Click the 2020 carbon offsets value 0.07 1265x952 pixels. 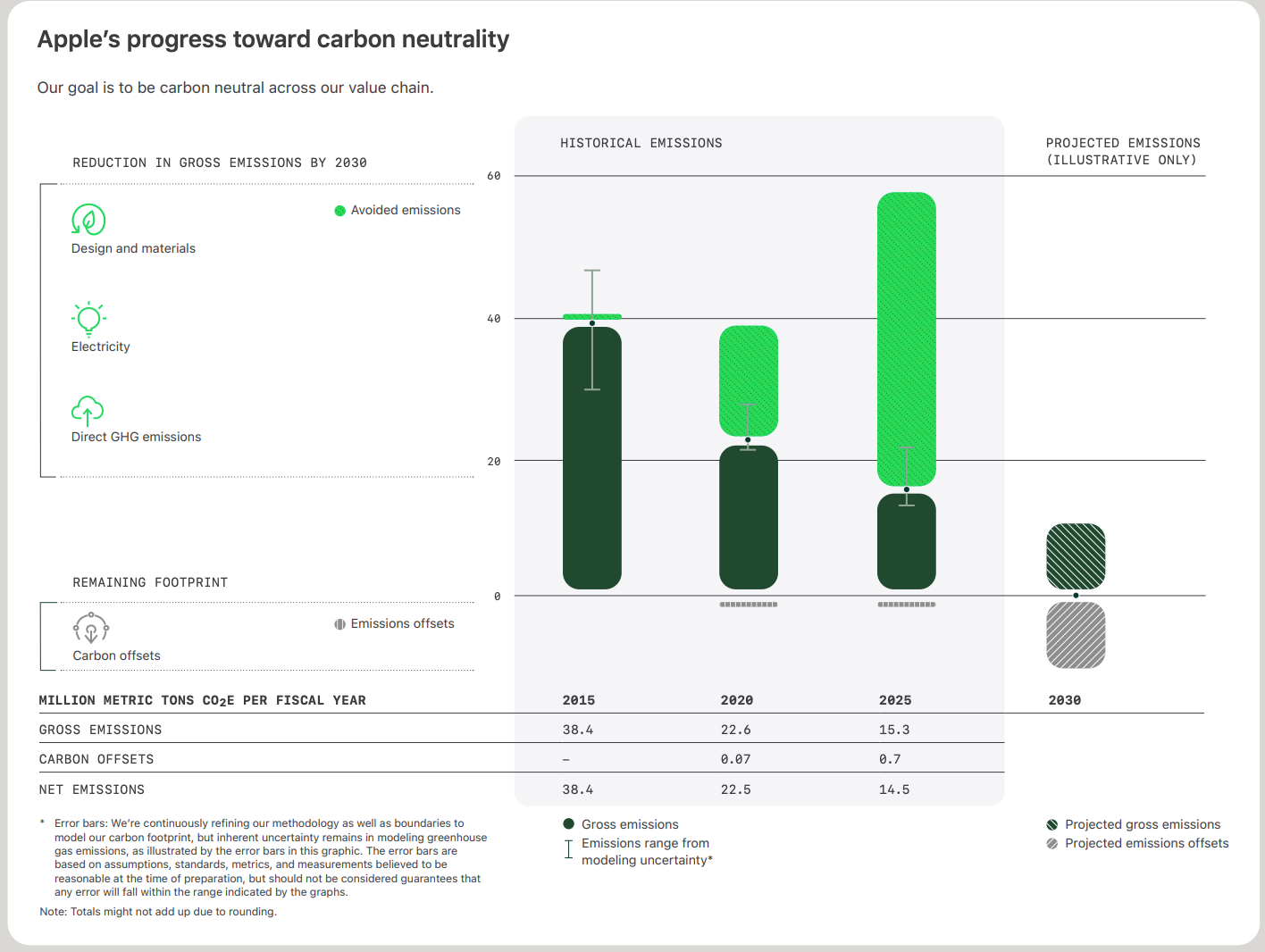[736, 759]
